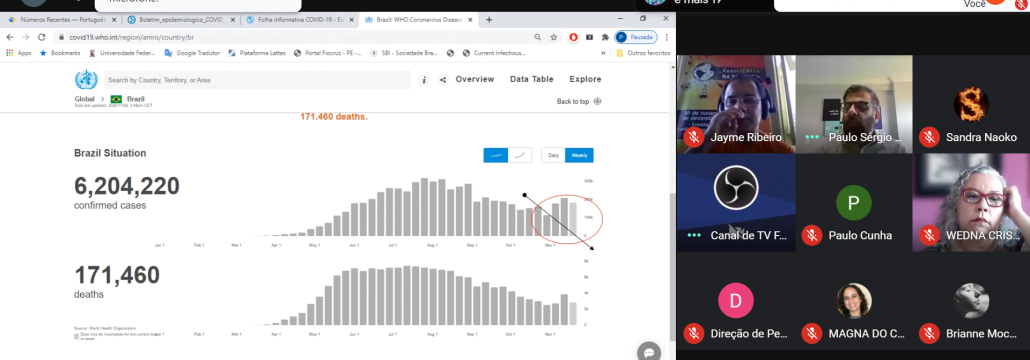Click the Global breadcrumb link

pyautogui.click(x=85, y=99)
